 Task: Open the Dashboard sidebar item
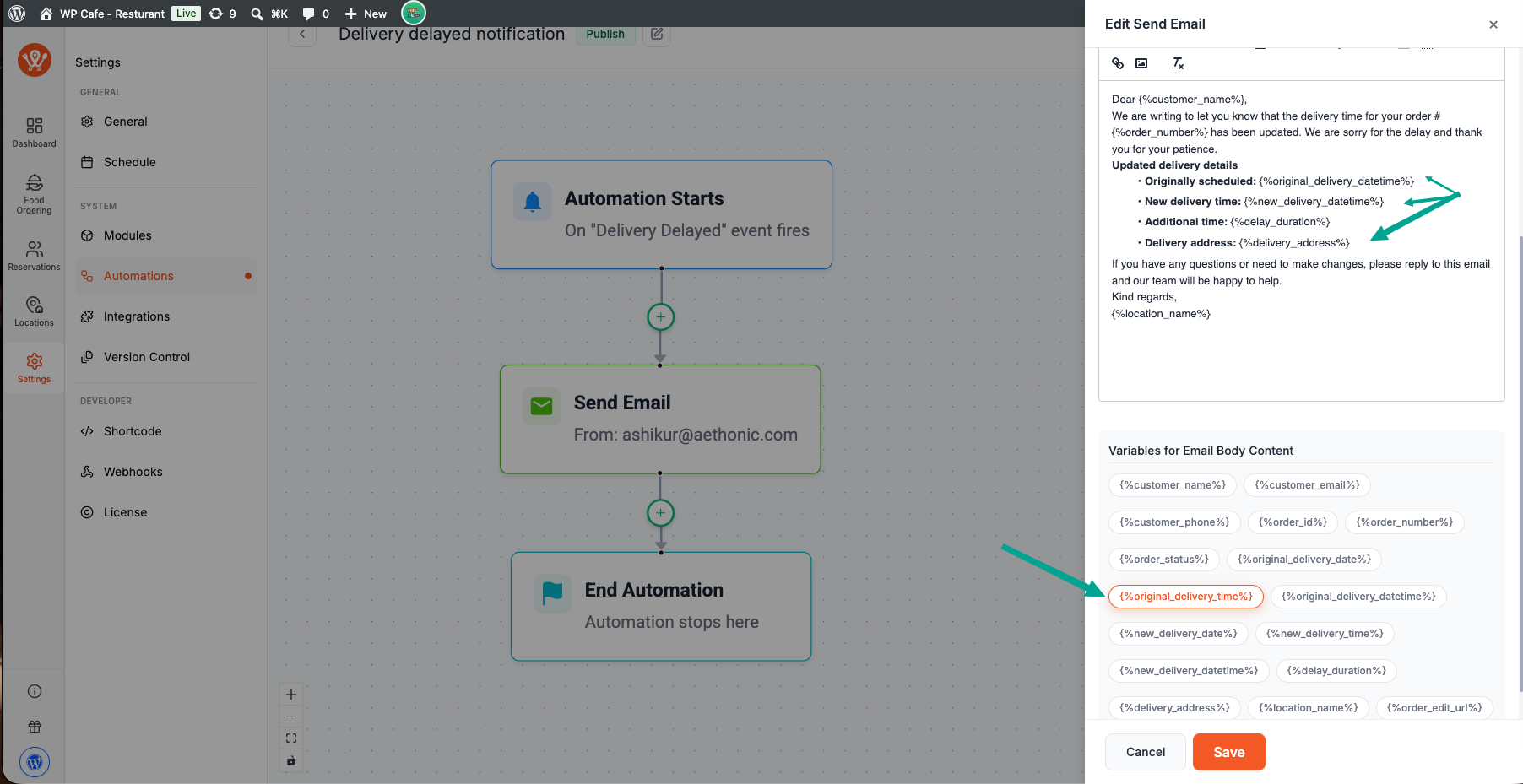(34, 132)
